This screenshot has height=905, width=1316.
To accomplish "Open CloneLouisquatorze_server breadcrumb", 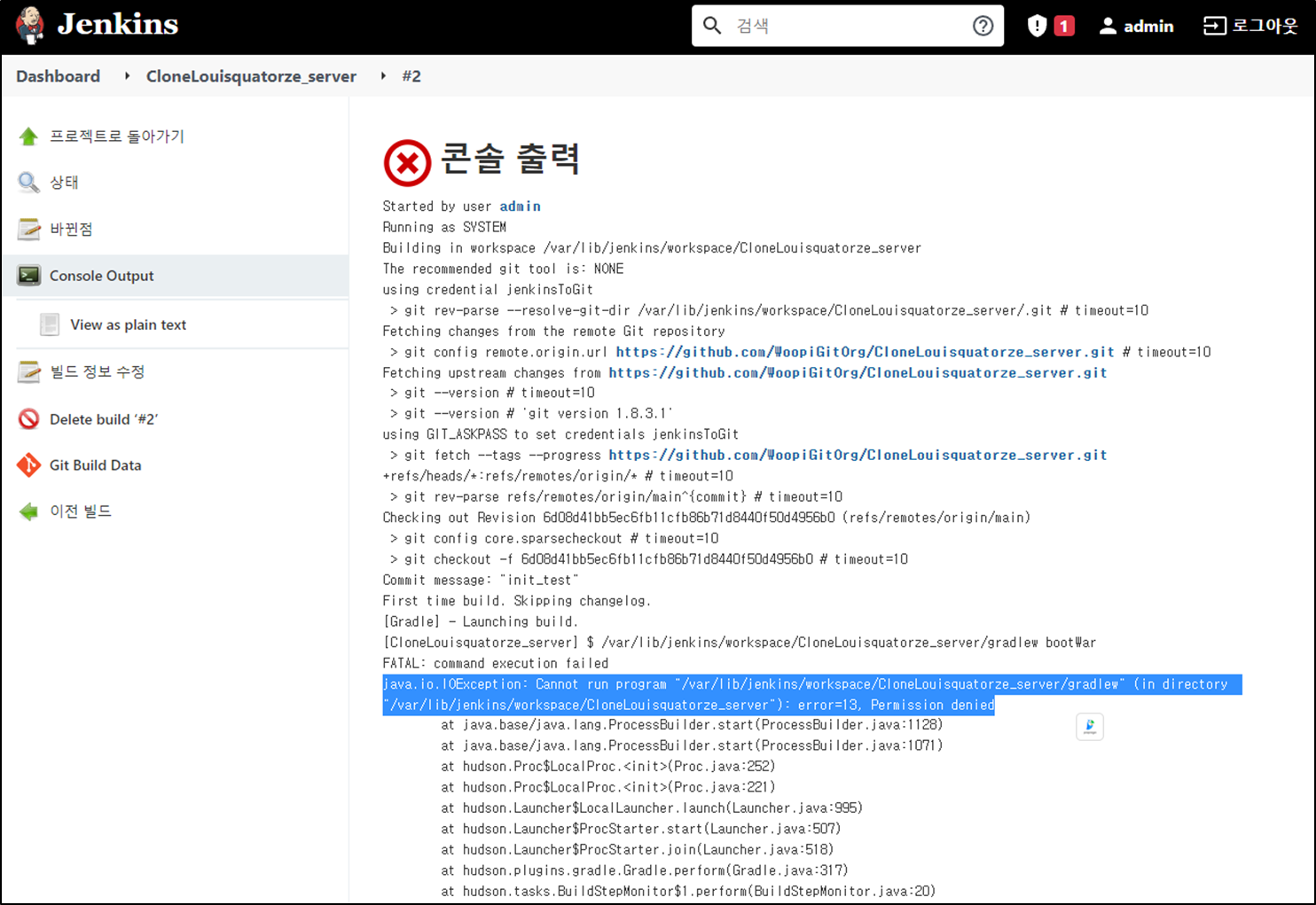I will point(251,76).
